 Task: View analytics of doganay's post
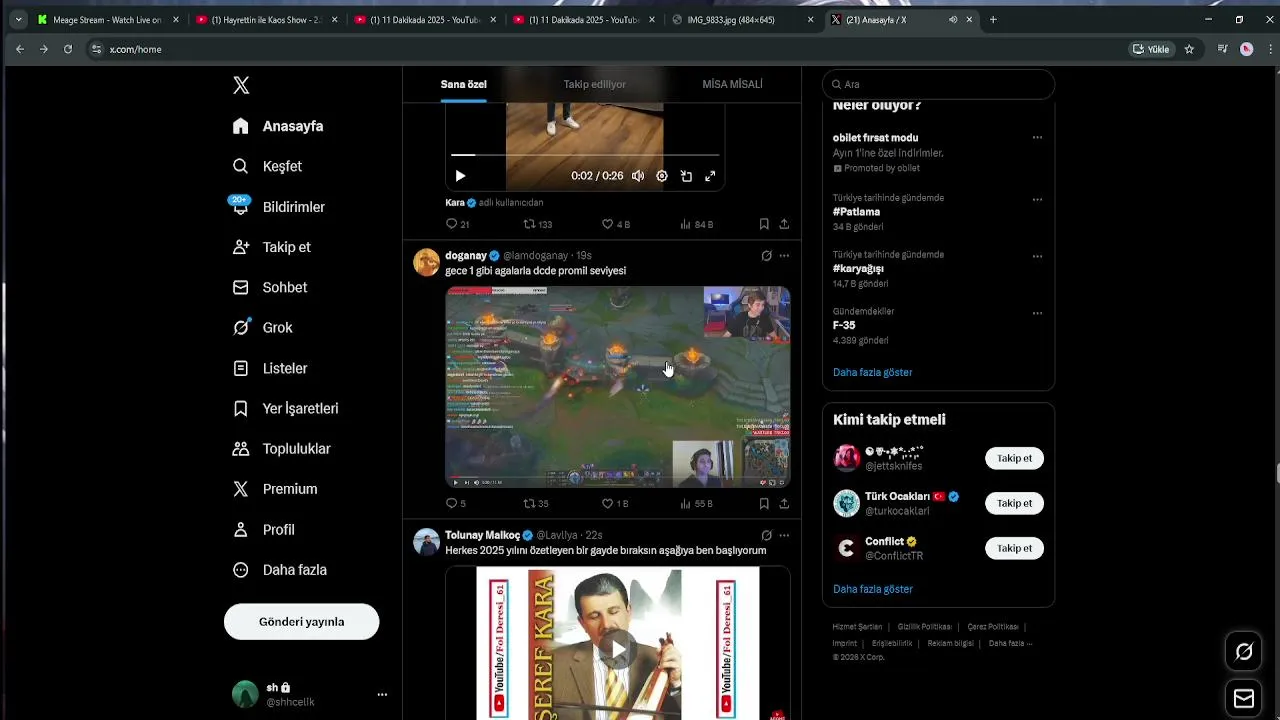[696, 504]
